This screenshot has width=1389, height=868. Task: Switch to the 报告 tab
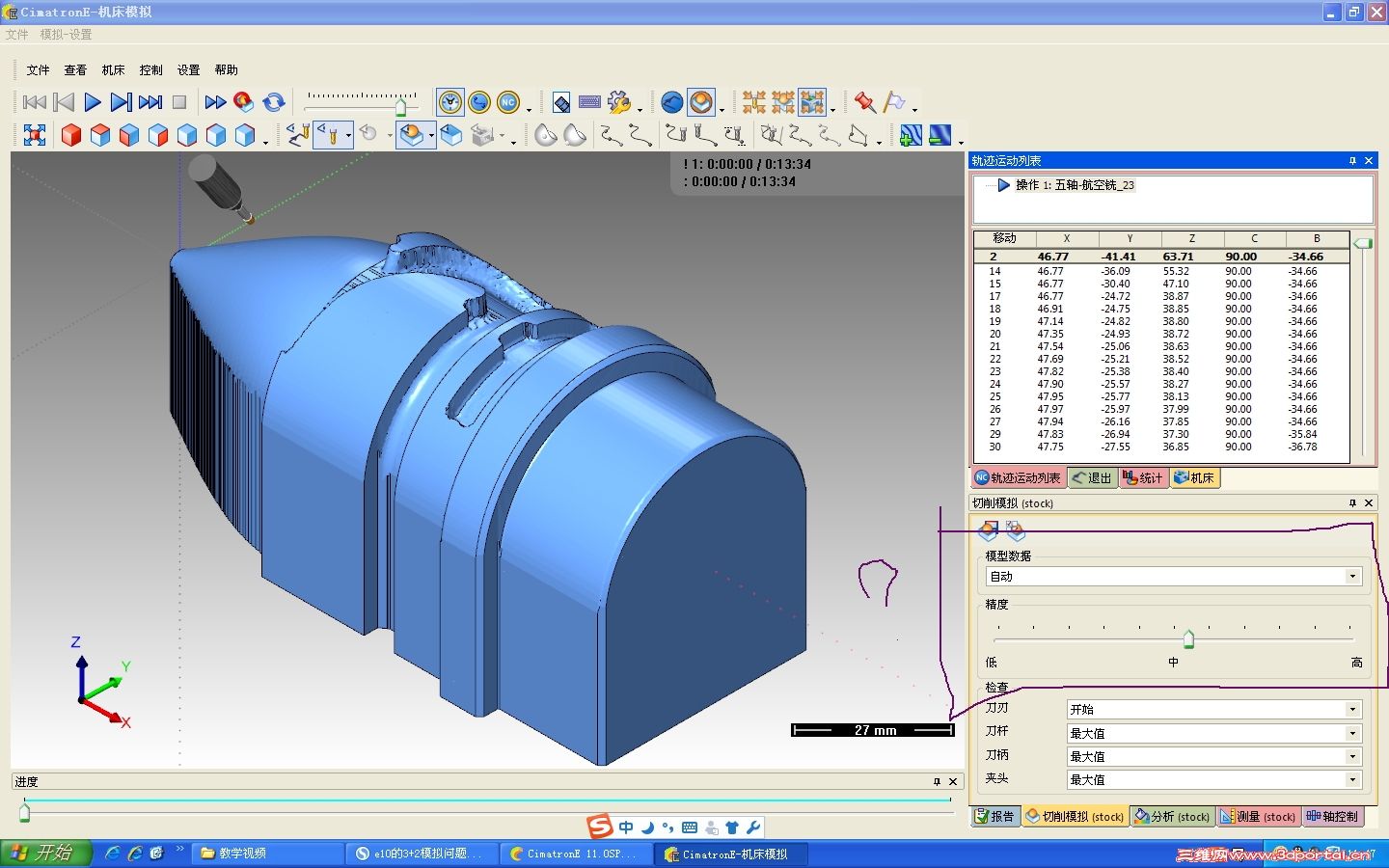tap(994, 817)
